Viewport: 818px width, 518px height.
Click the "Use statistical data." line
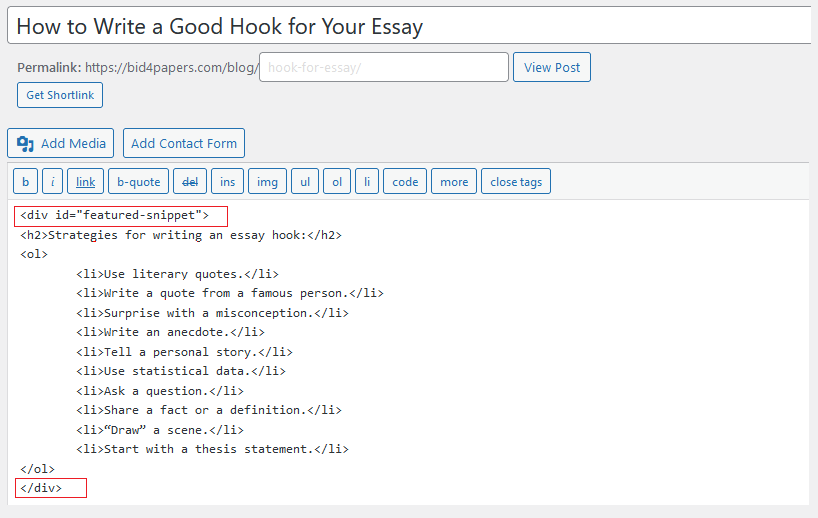tap(181, 371)
